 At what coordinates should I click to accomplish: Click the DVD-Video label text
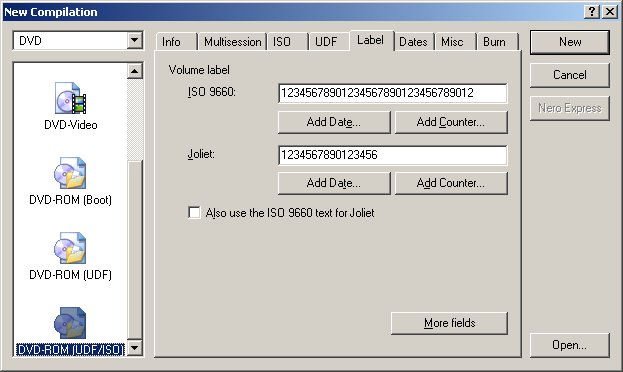coord(71,125)
